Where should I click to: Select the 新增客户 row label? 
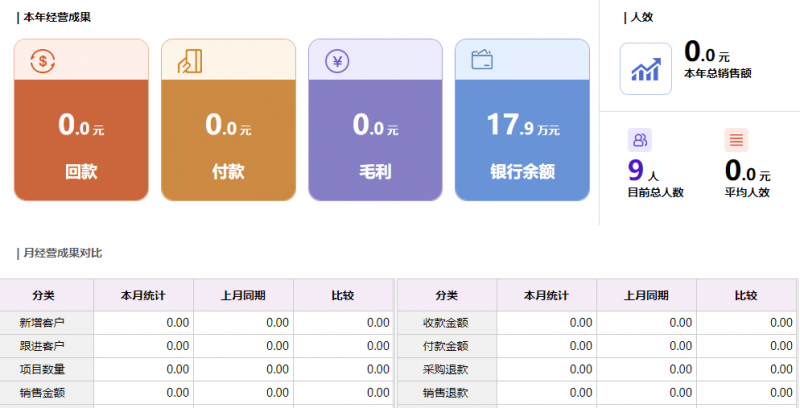[x=42, y=323]
